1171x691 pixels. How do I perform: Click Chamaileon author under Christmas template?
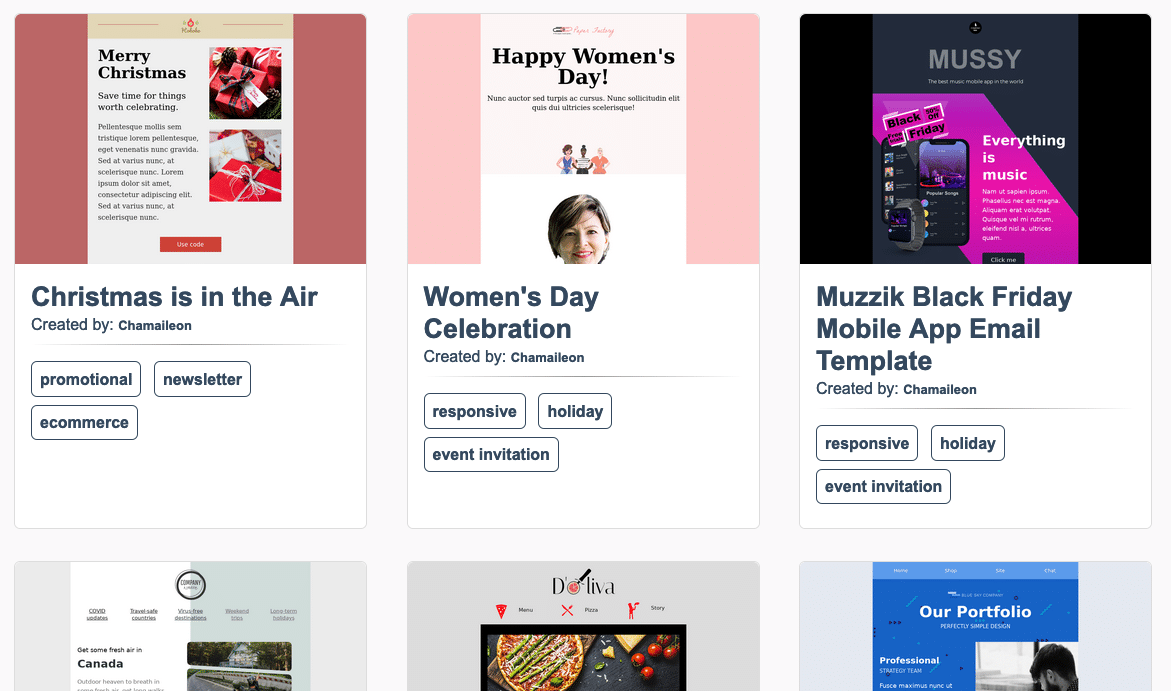pos(155,326)
